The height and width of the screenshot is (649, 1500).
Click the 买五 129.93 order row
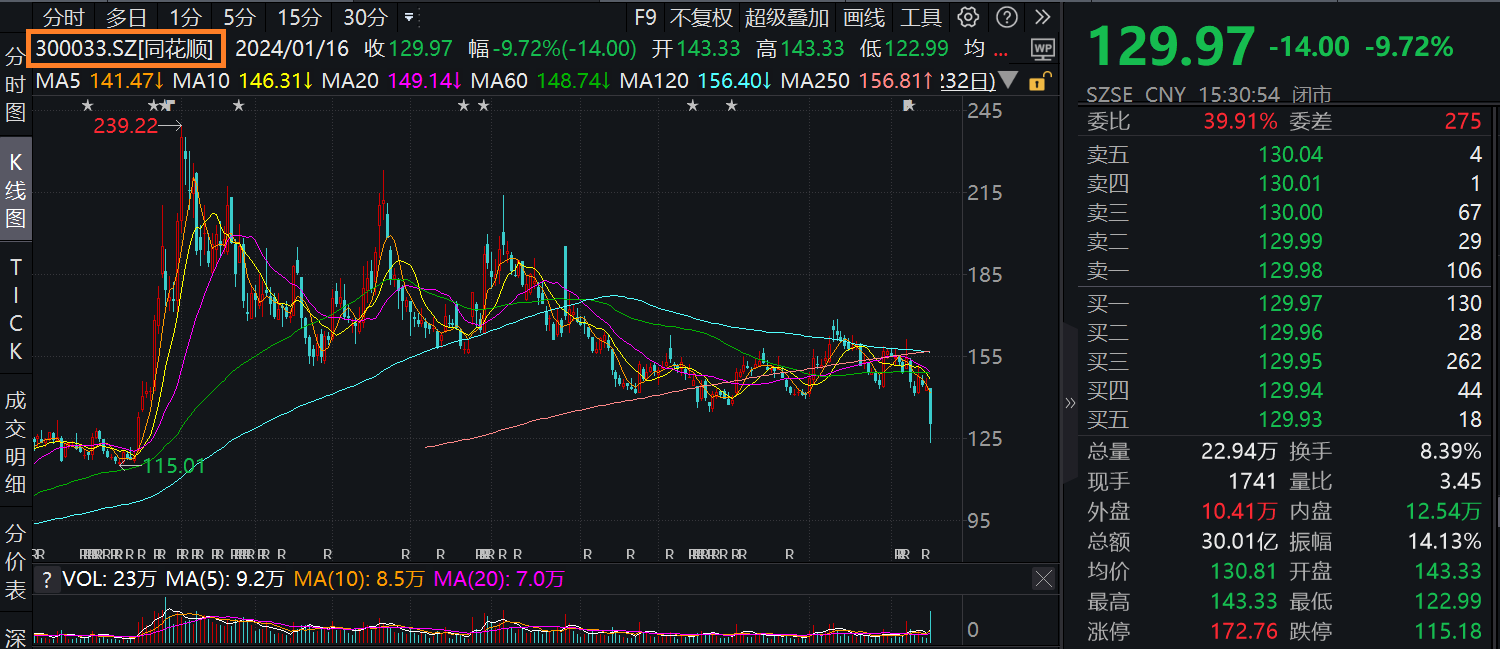pos(1285,419)
